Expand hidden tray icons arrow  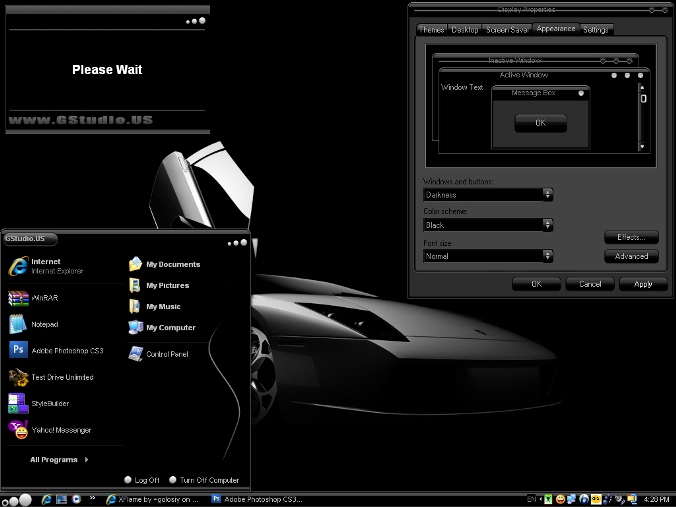541,499
